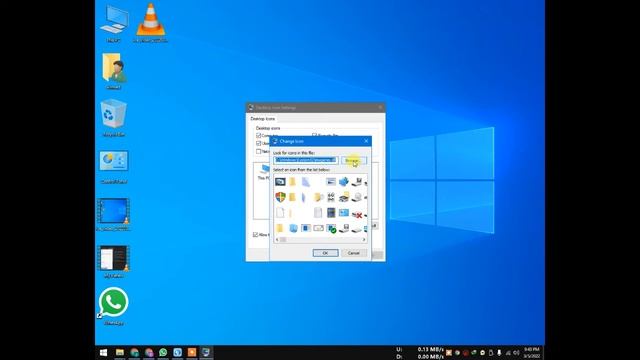Click the This PC desktop icon
The image size is (640, 360).
coord(113,24)
